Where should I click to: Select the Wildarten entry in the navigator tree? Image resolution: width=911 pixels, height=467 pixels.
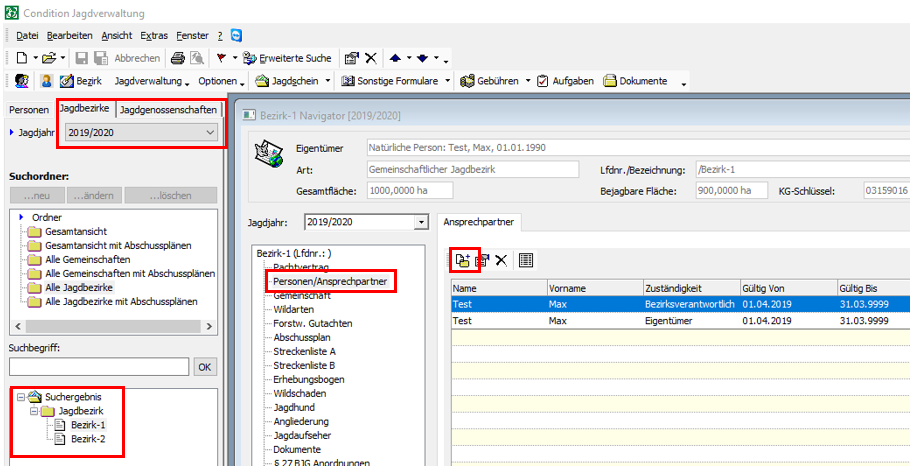pyautogui.click(x=295, y=310)
